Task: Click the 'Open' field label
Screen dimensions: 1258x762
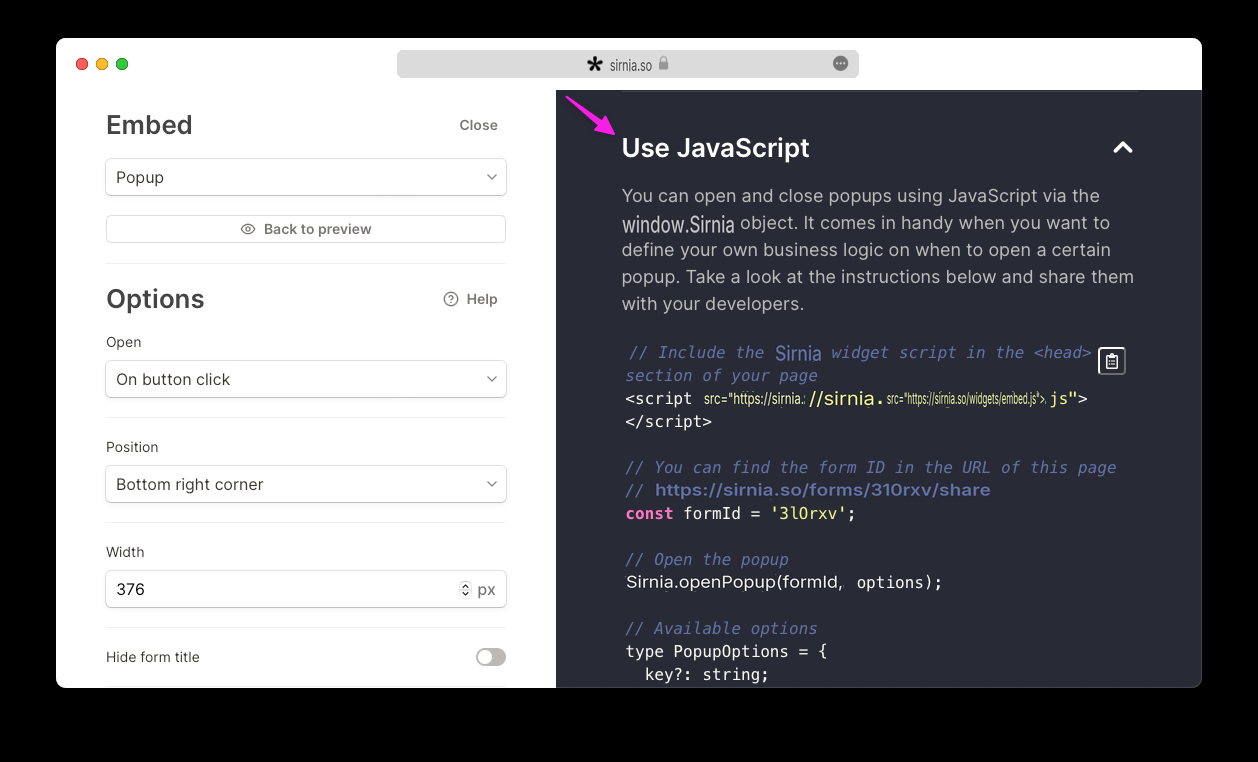Action: 124,342
